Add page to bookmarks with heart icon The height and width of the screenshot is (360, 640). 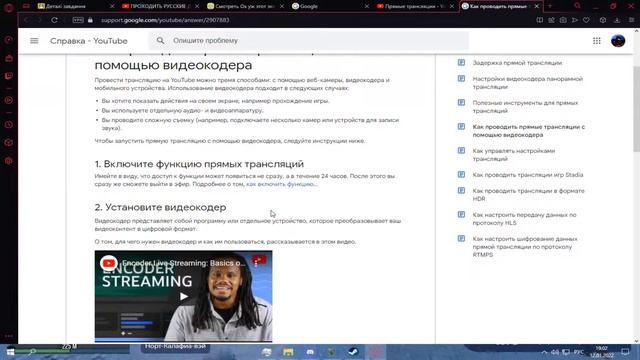point(586,20)
